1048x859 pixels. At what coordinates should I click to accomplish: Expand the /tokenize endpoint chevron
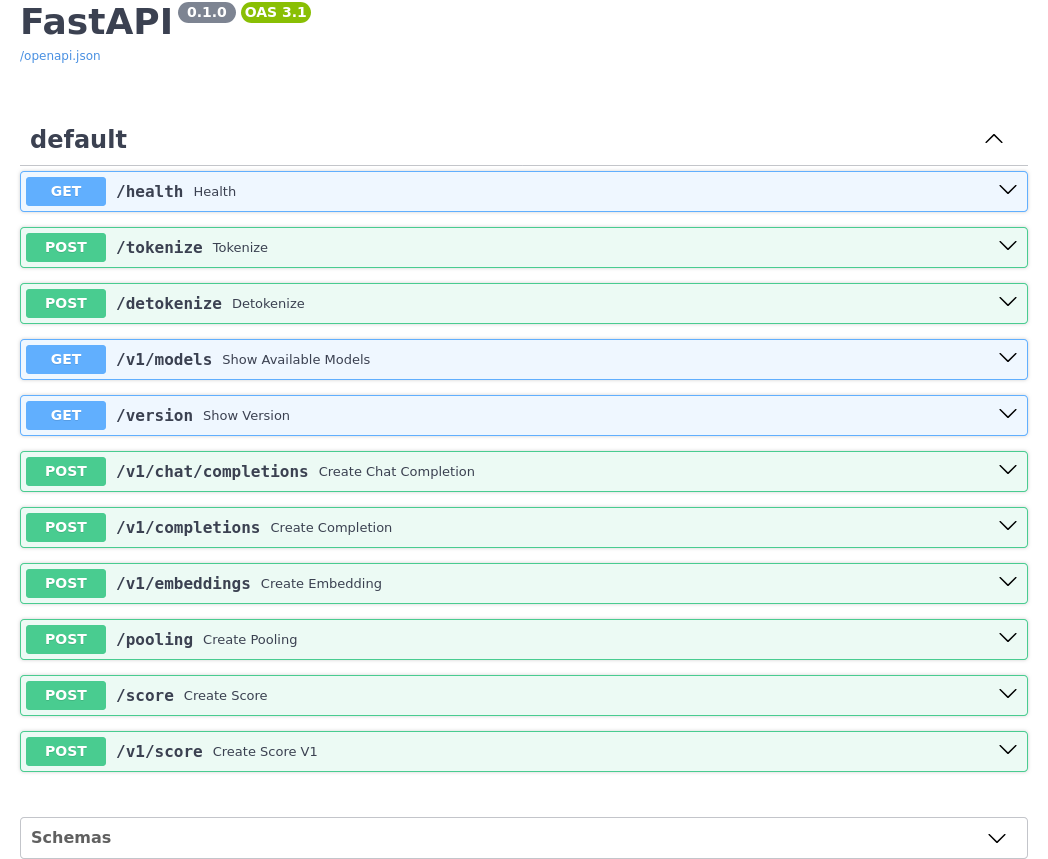(1008, 246)
